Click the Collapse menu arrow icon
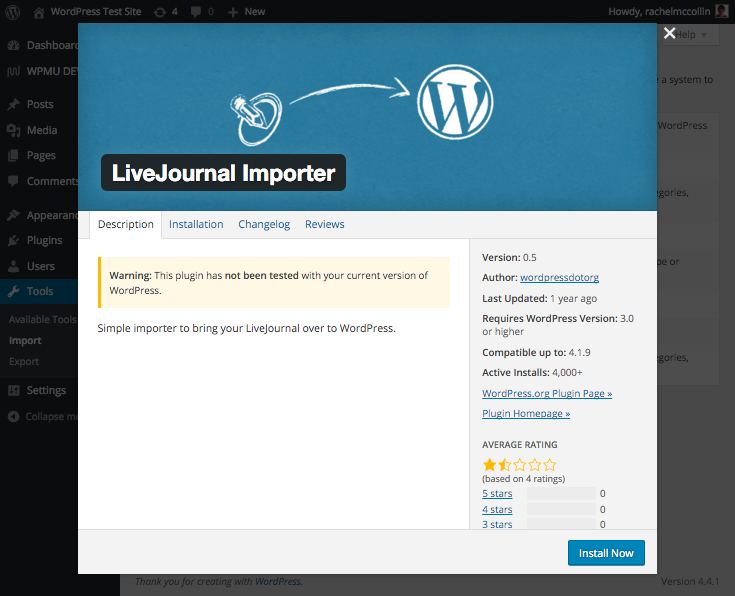Screen dimensions: 735x596 point(14,416)
